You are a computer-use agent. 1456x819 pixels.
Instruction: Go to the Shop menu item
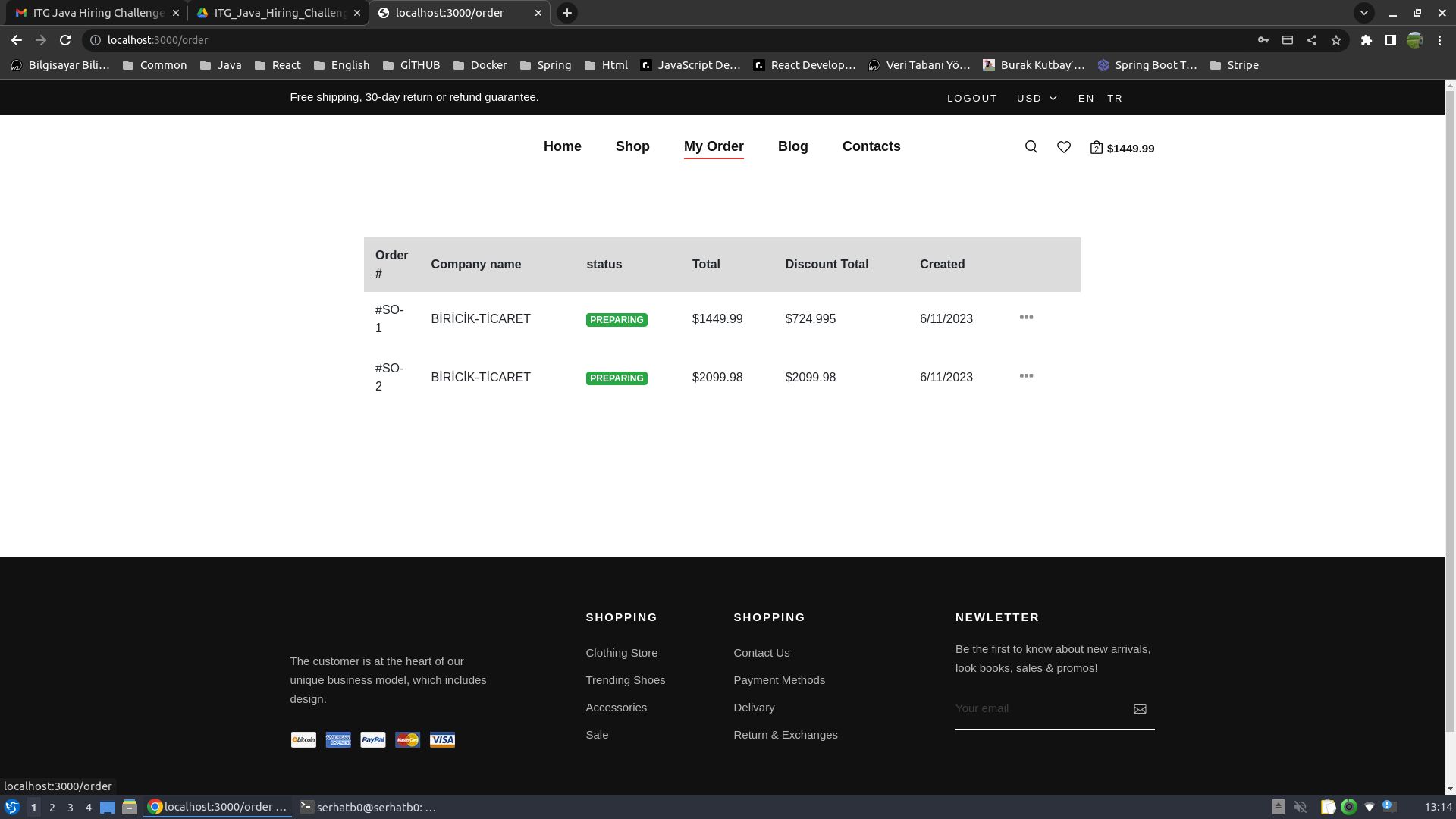[632, 146]
